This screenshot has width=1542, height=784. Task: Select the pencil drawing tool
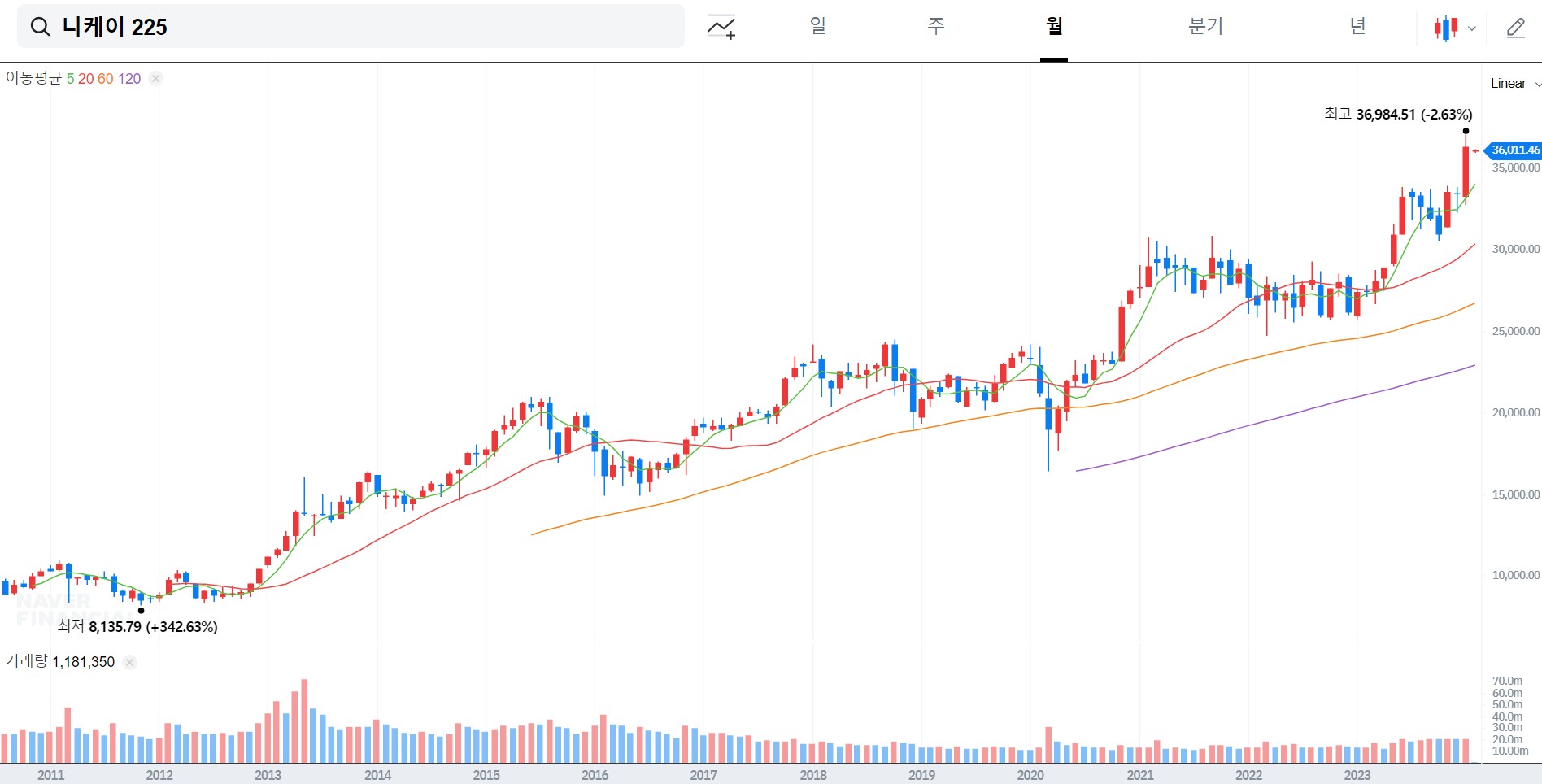(x=1515, y=28)
